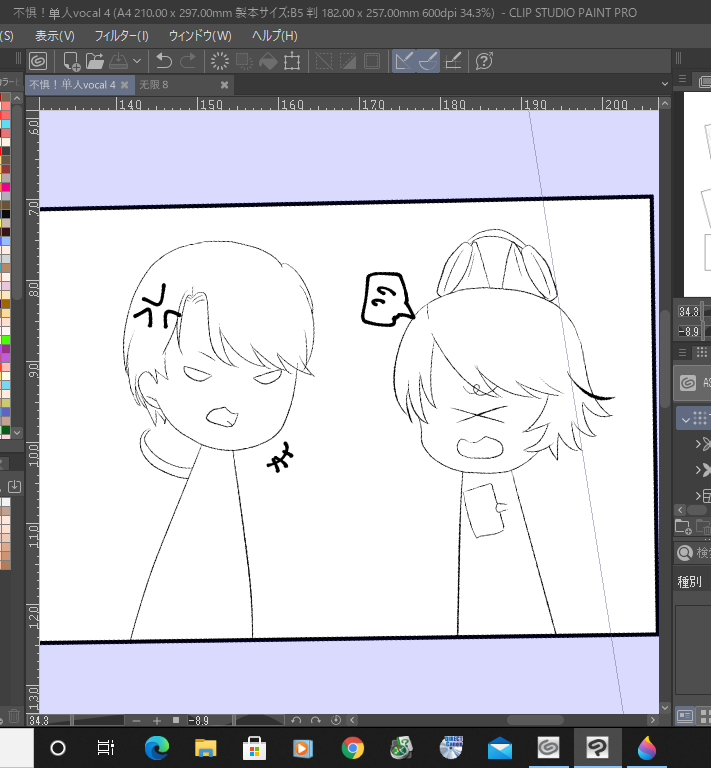Click Clear Outside Selection icon
Viewport: 711px width, 768px height.
click(x=244, y=61)
